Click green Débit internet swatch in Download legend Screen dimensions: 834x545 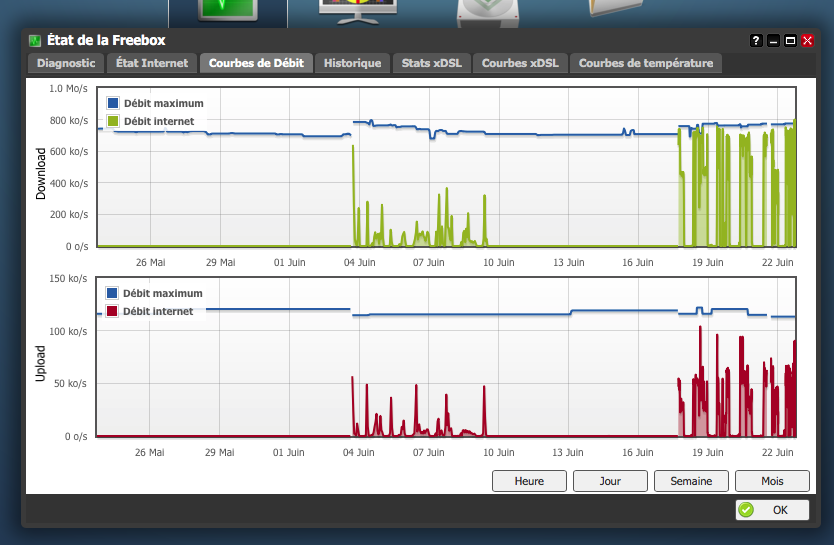pos(113,121)
